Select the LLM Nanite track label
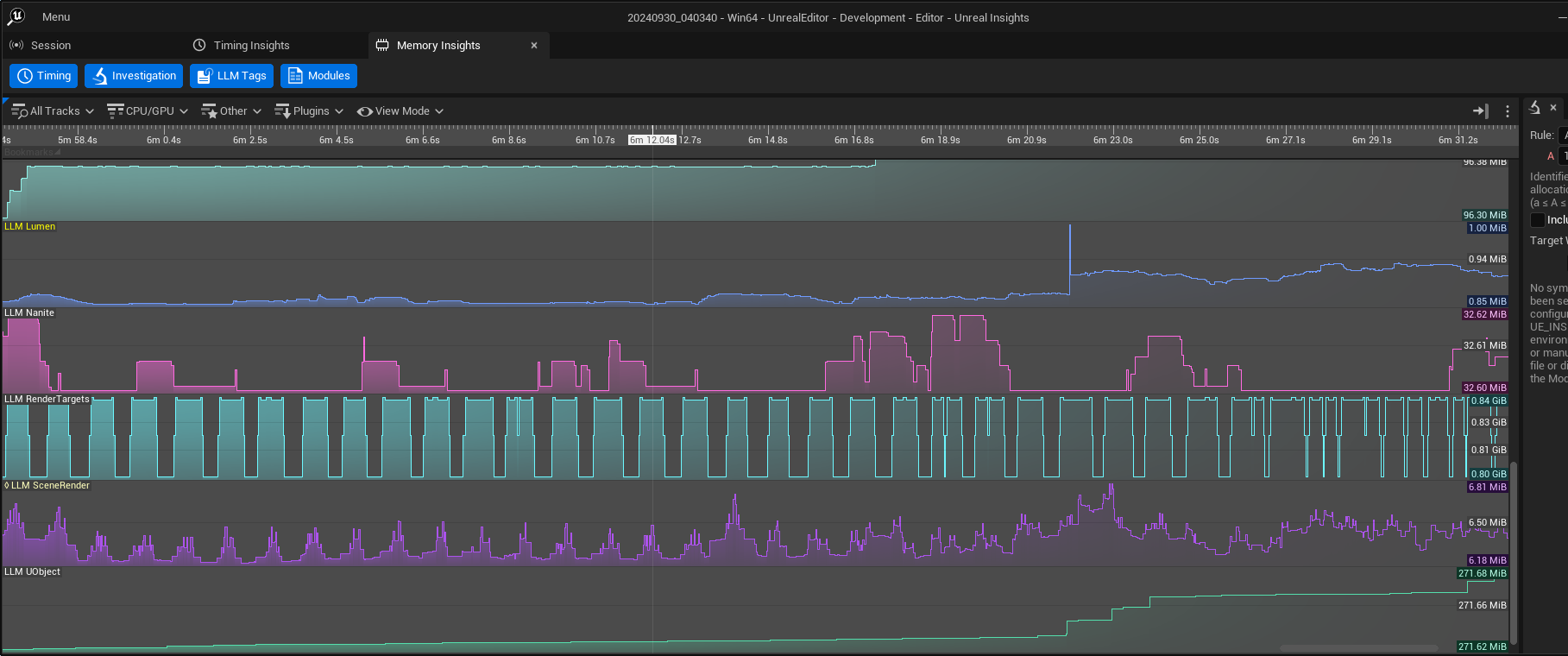The width and height of the screenshot is (1568, 656). click(x=29, y=313)
